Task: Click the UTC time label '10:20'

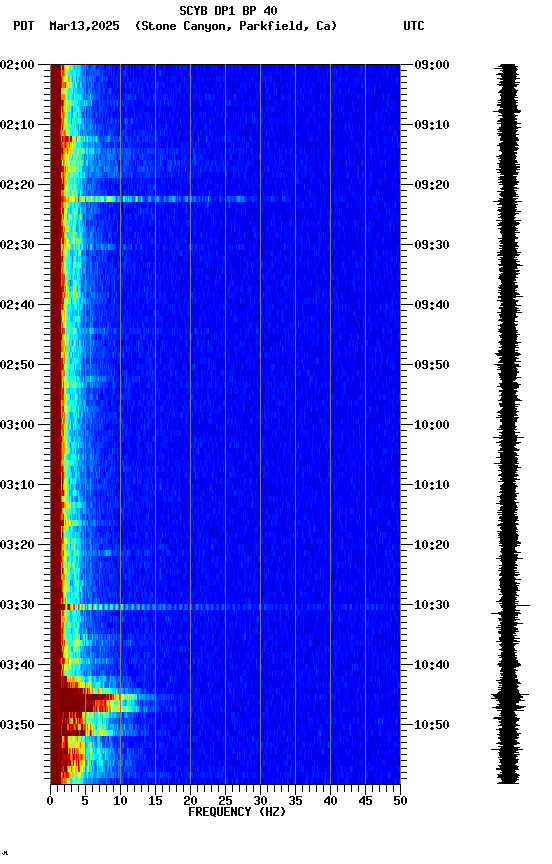Action: click(x=432, y=545)
